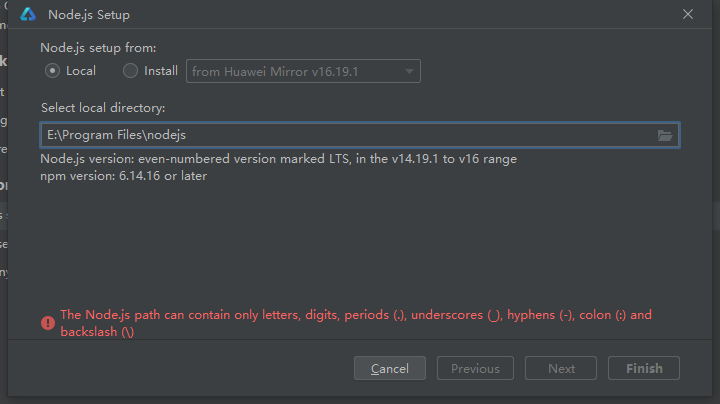720x404 pixels.
Task: Close the Node.js Setup dialog
Action: [x=688, y=14]
